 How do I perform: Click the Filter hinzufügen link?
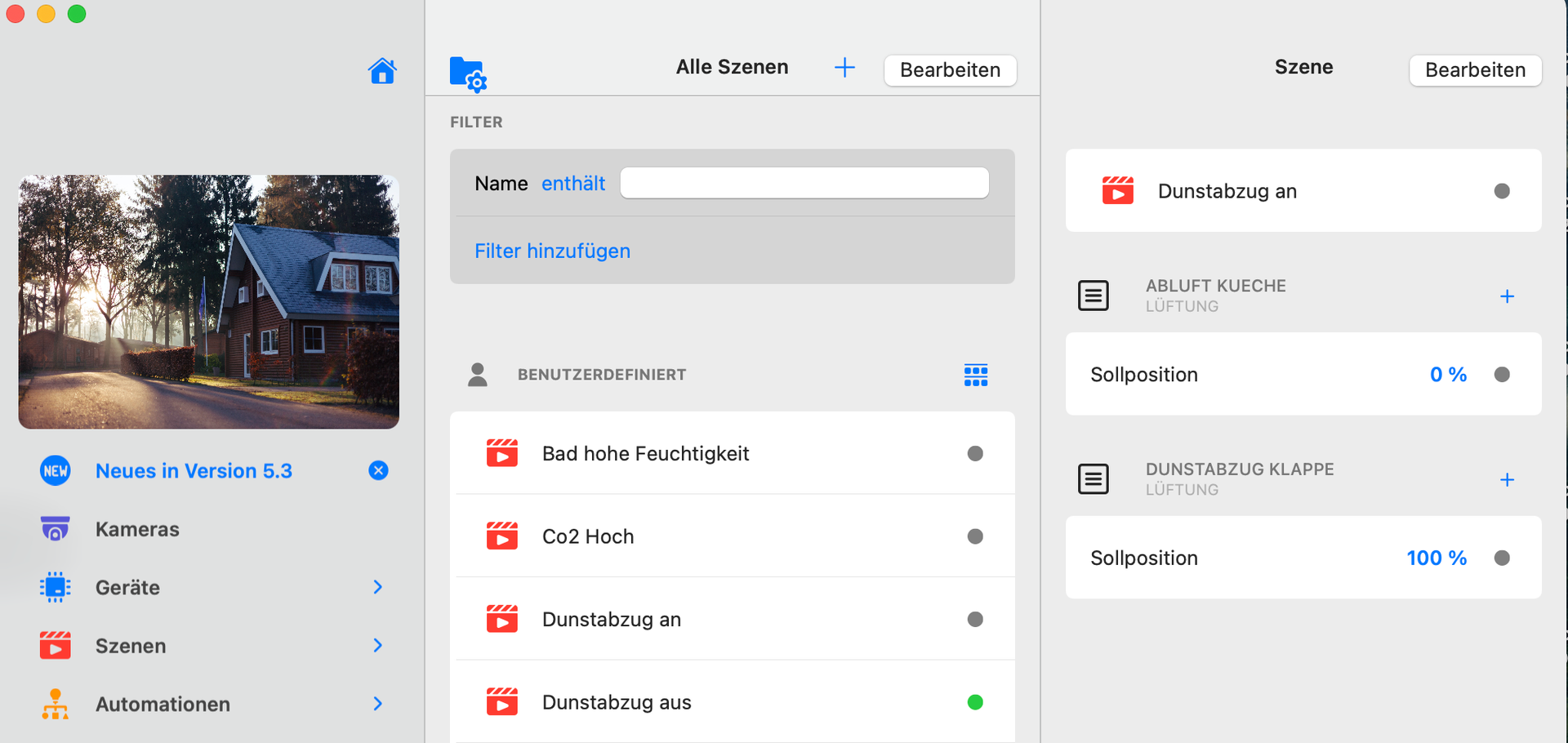pos(553,251)
